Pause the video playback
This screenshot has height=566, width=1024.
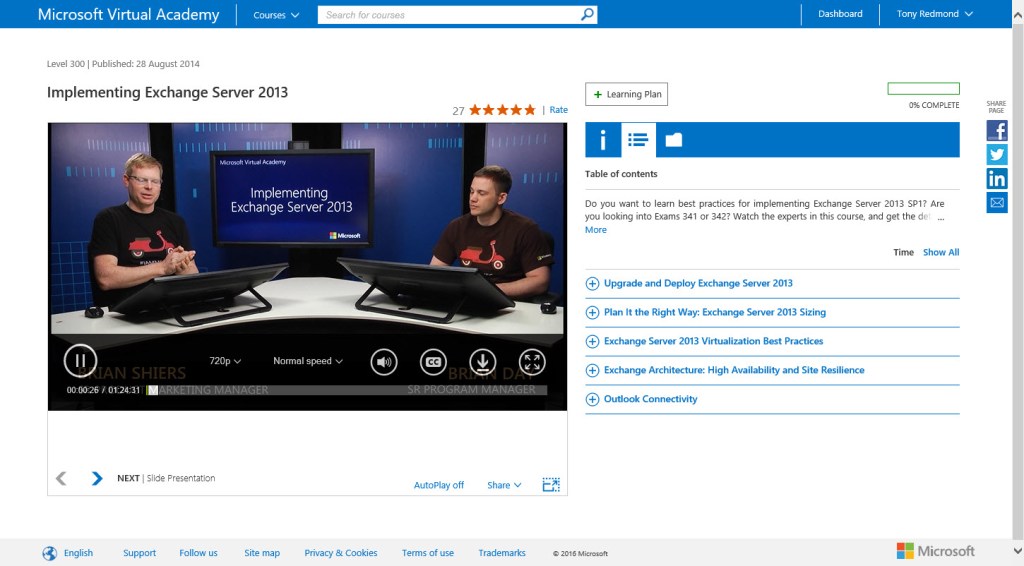coord(80,361)
